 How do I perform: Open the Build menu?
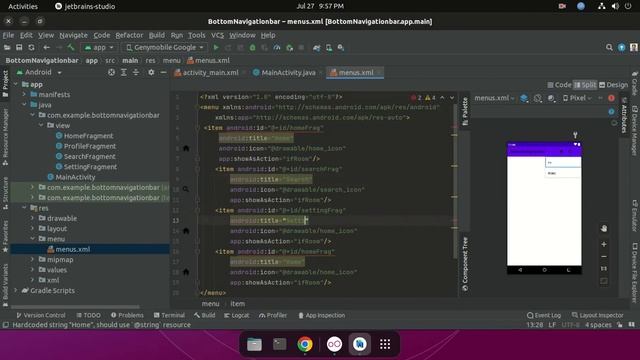point(157,35)
